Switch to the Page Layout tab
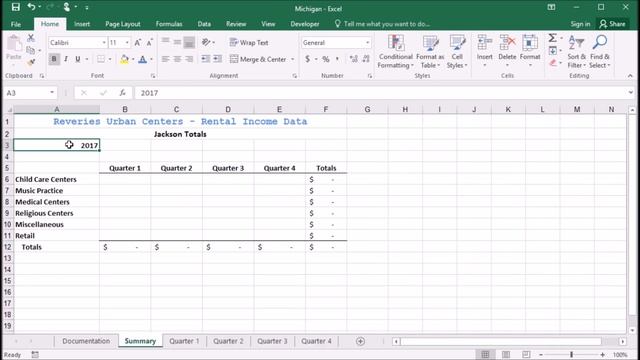The image size is (640, 360). (122, 24)
